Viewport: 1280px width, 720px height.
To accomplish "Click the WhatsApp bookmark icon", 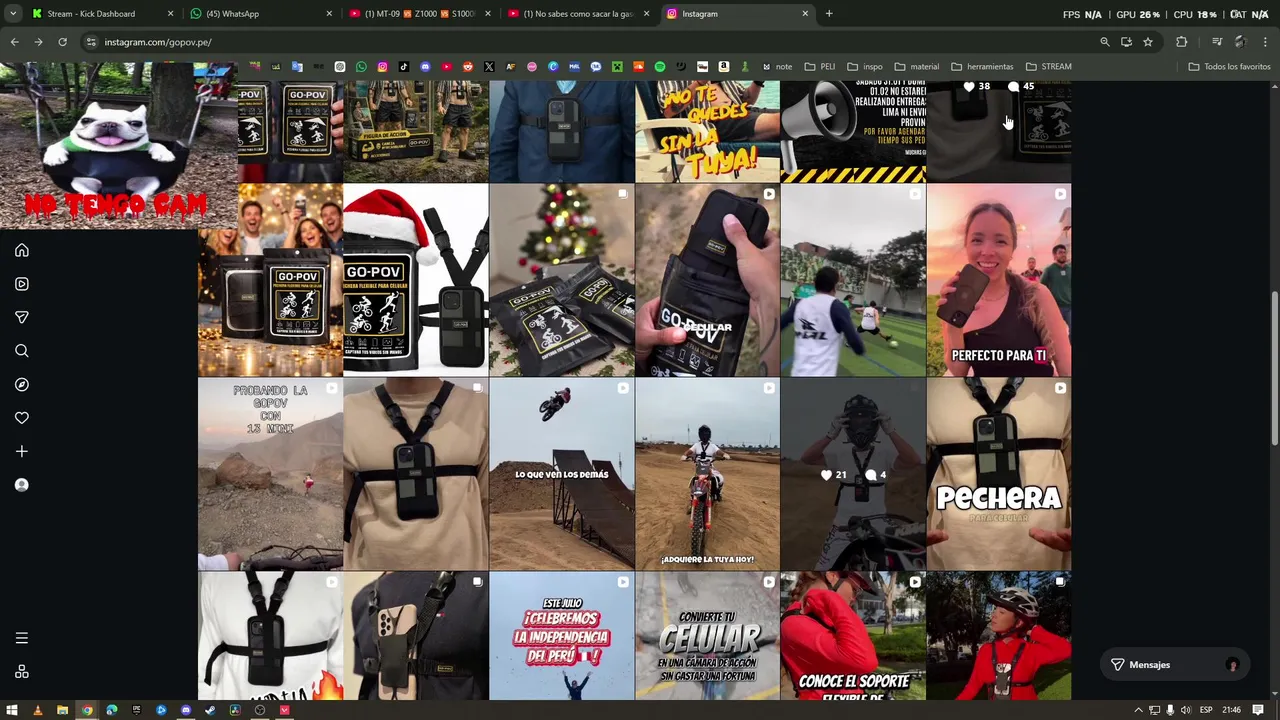I will click(361, 67).
